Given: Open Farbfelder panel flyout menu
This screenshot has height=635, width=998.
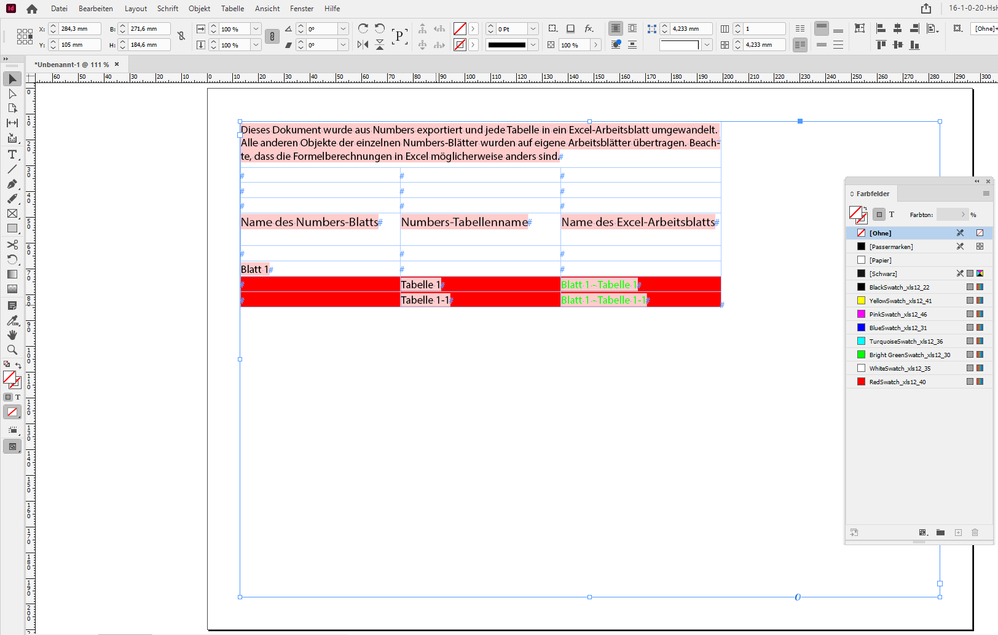Looking at the screenshot, I should point(986,193).
